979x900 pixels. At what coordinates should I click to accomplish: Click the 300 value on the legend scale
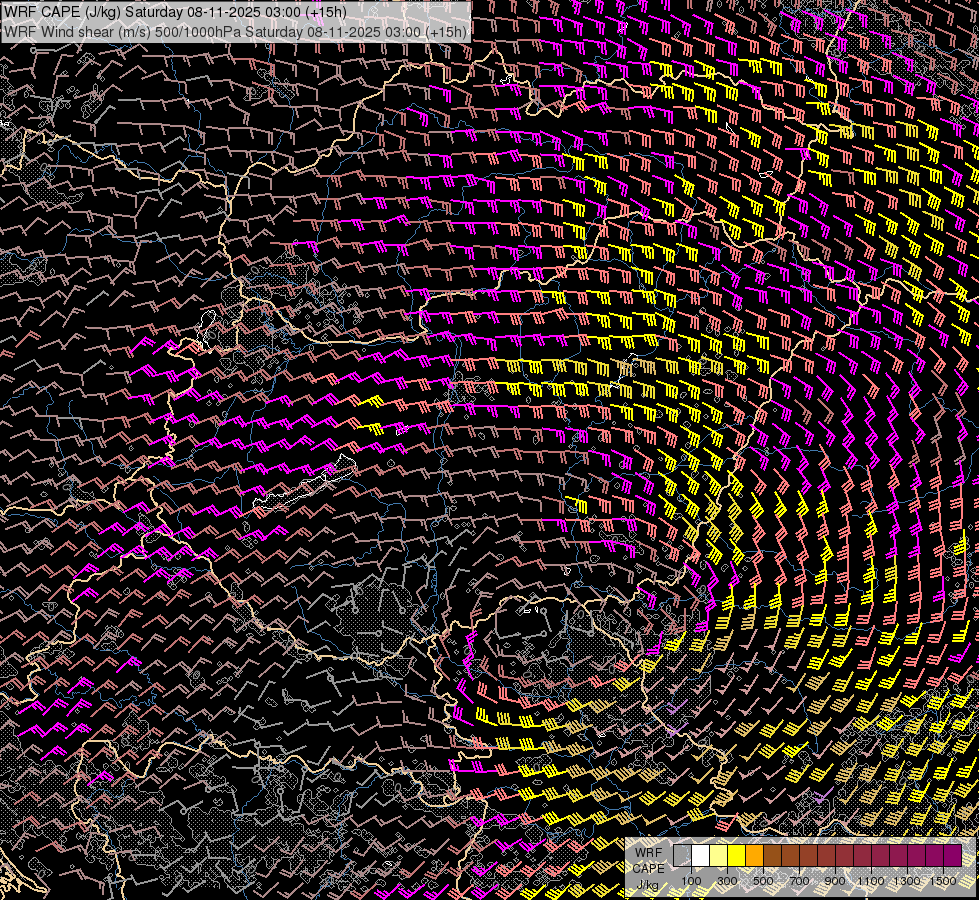(727, 880)
